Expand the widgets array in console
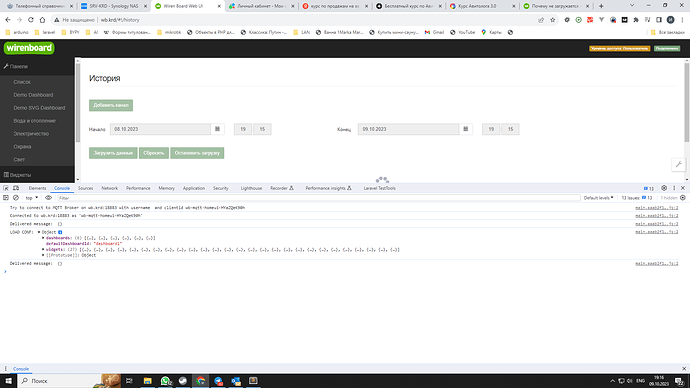The width and height of the screenshot is (690, 388). (43, 249)
